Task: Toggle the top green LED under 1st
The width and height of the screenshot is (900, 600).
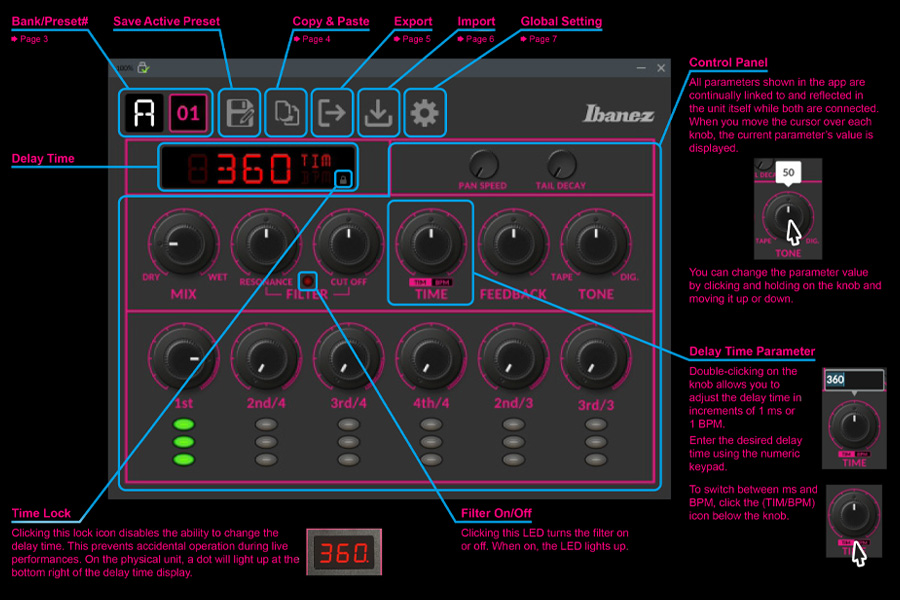Action: (184, 424)
